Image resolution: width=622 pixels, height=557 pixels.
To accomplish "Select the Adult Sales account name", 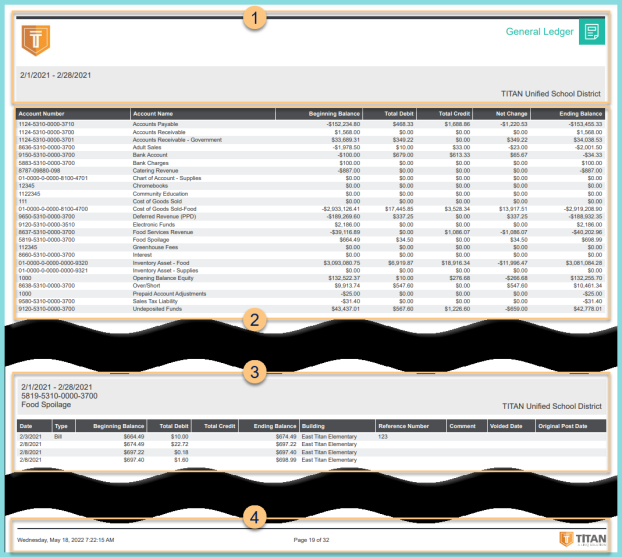I will (147, 147).
